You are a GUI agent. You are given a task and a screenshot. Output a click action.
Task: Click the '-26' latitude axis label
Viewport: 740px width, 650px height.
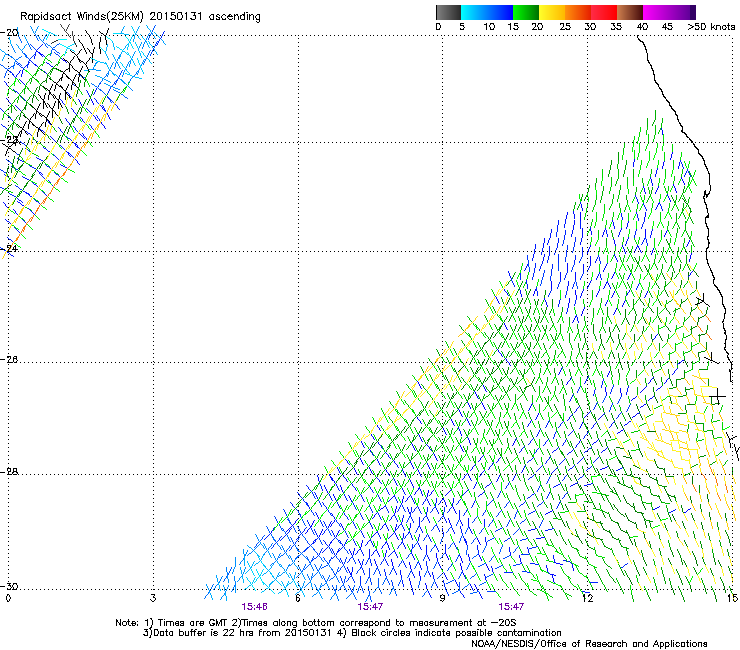9,360
